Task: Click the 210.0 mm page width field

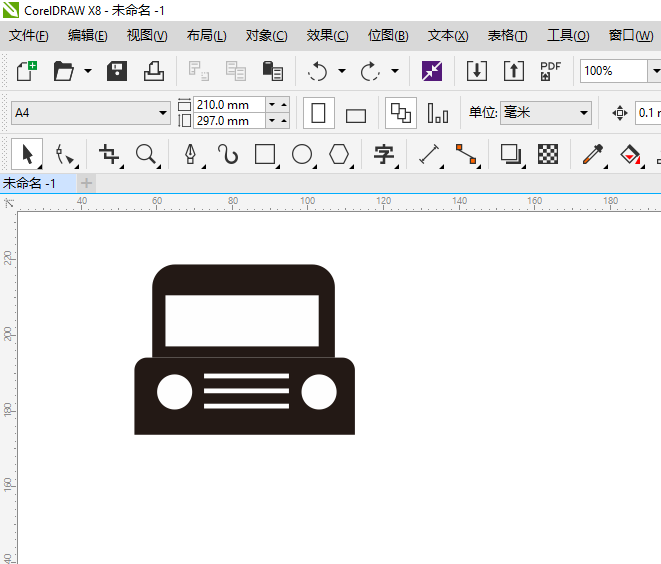Action: click(x=228, y=105)
